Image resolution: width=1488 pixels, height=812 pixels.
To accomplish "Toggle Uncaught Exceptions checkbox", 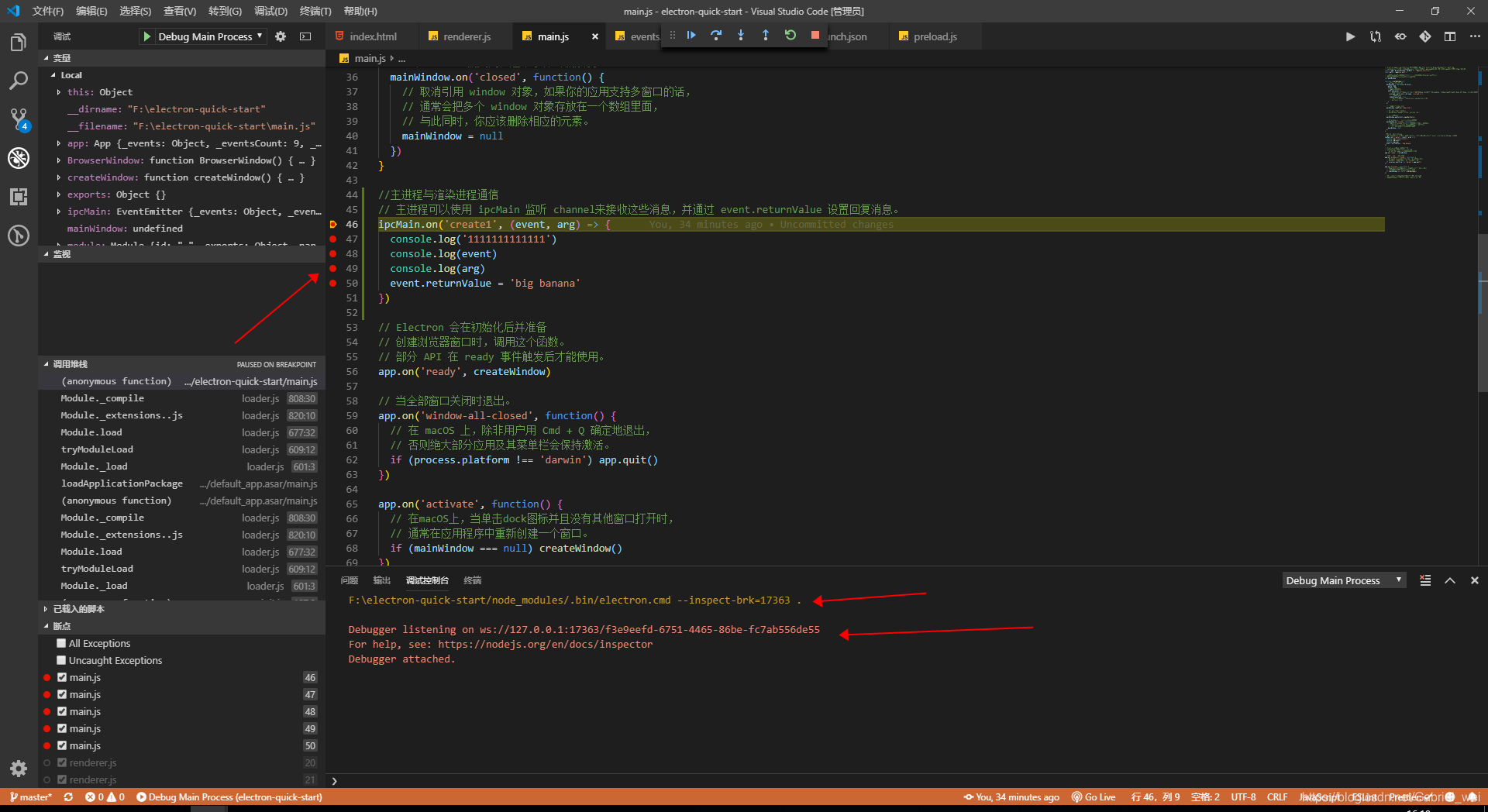I will 61,660.
